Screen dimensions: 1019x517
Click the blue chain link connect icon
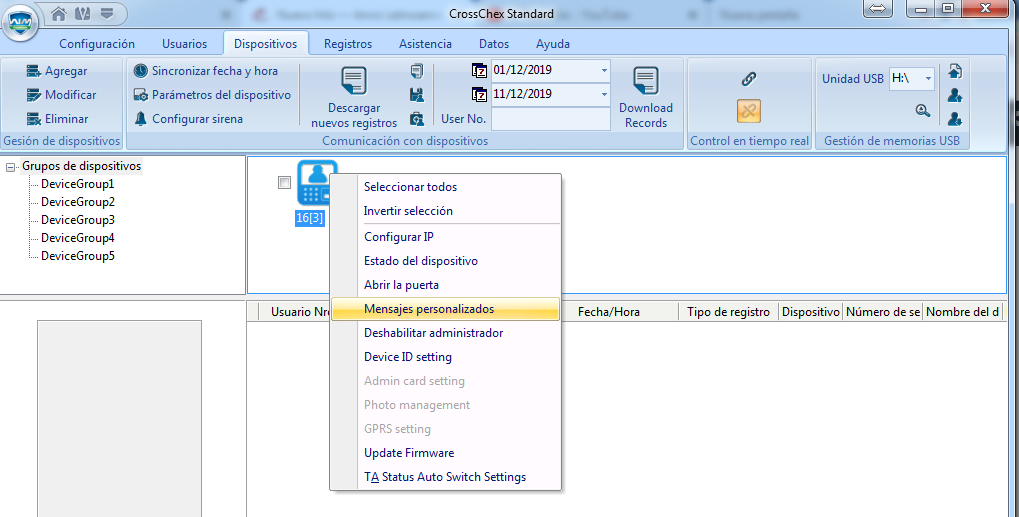tap(749, 79)
